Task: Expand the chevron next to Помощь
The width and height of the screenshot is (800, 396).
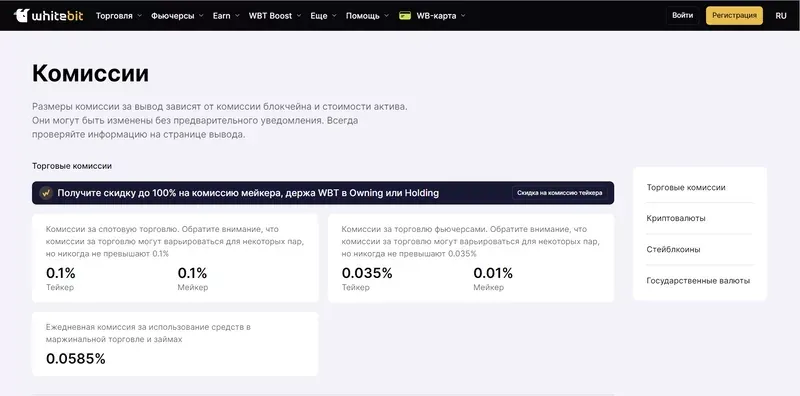Action: (x=386, y=16)
